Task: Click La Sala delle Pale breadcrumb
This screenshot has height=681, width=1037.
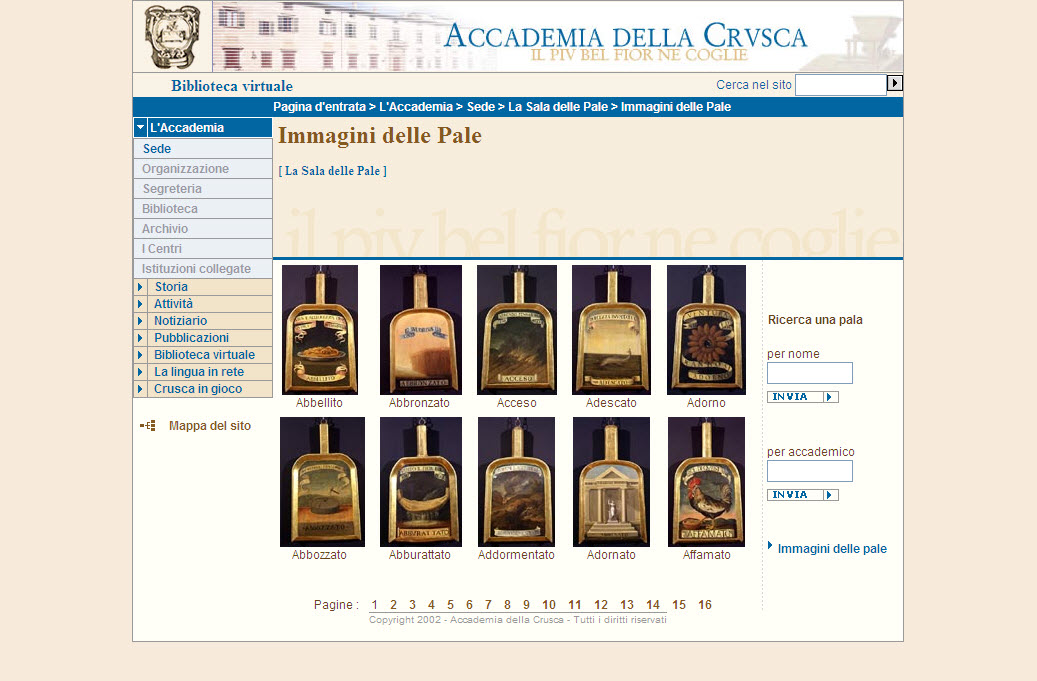Action: point(558,106)
